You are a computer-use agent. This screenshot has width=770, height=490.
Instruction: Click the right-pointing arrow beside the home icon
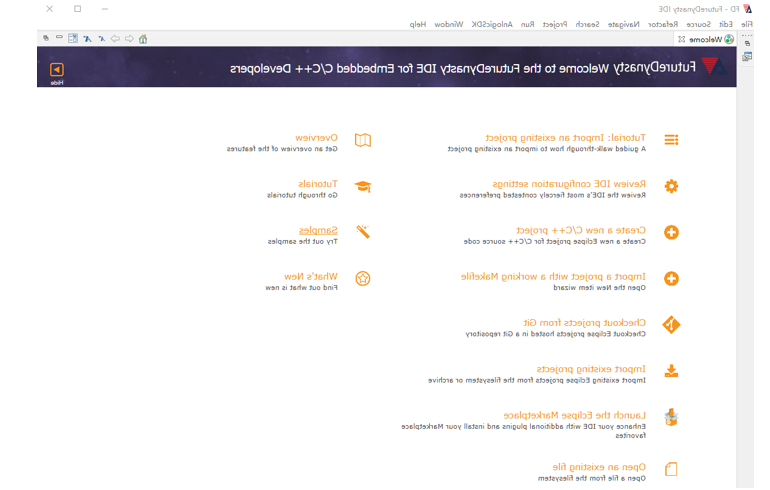pos(129,38)
